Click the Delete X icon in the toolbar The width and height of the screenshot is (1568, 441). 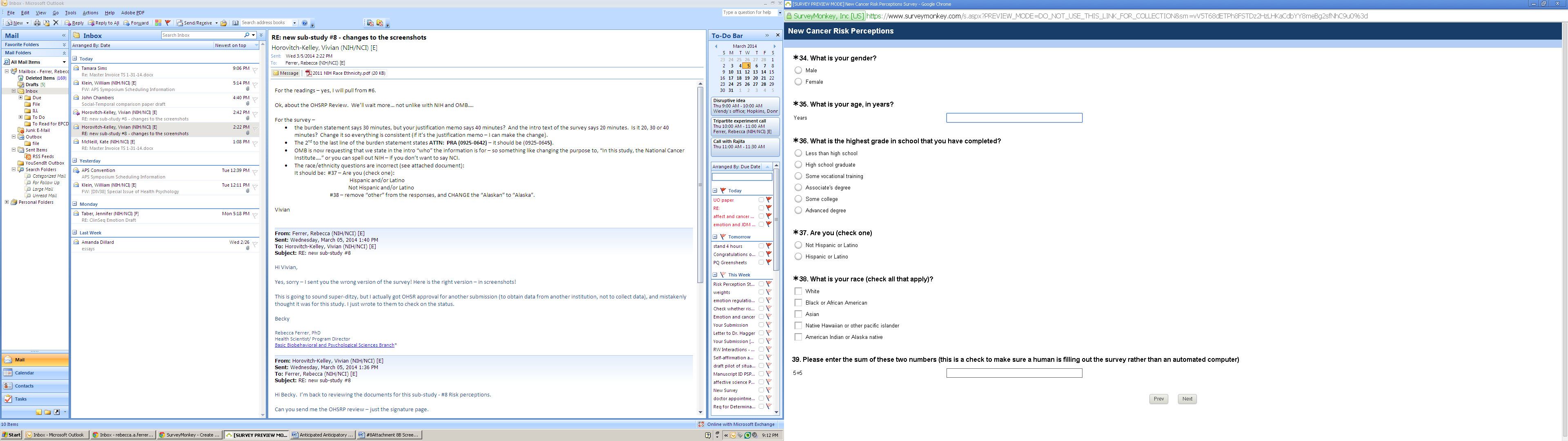[56, 23]
